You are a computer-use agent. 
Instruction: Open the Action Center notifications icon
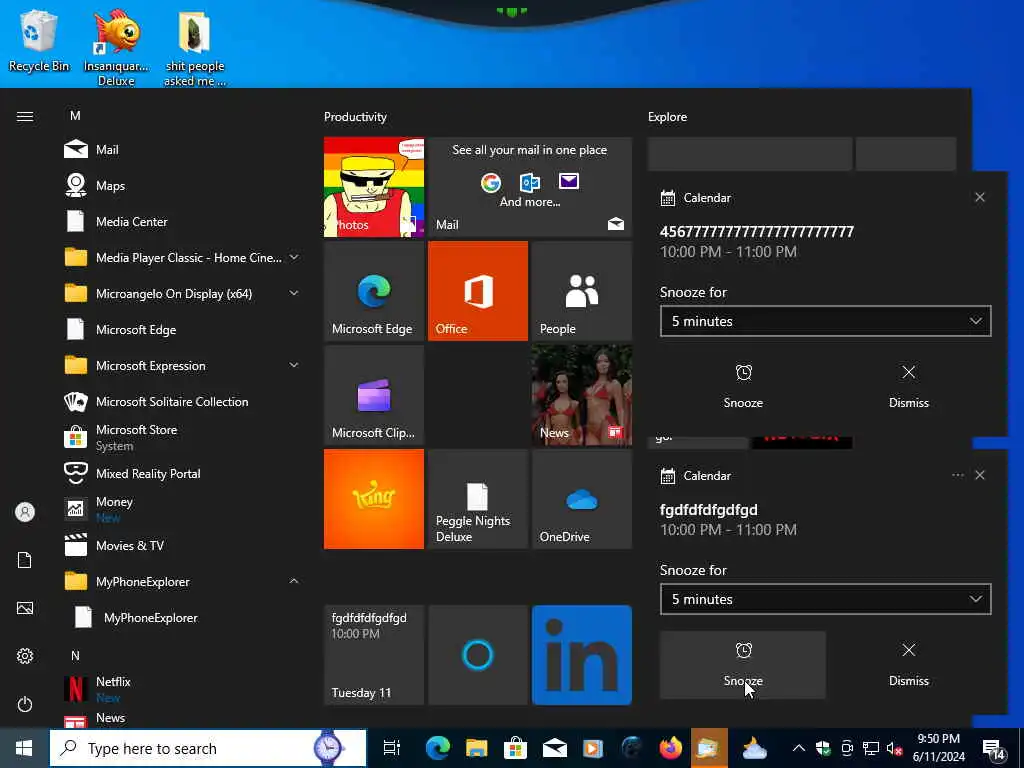(x=993, y=750)
